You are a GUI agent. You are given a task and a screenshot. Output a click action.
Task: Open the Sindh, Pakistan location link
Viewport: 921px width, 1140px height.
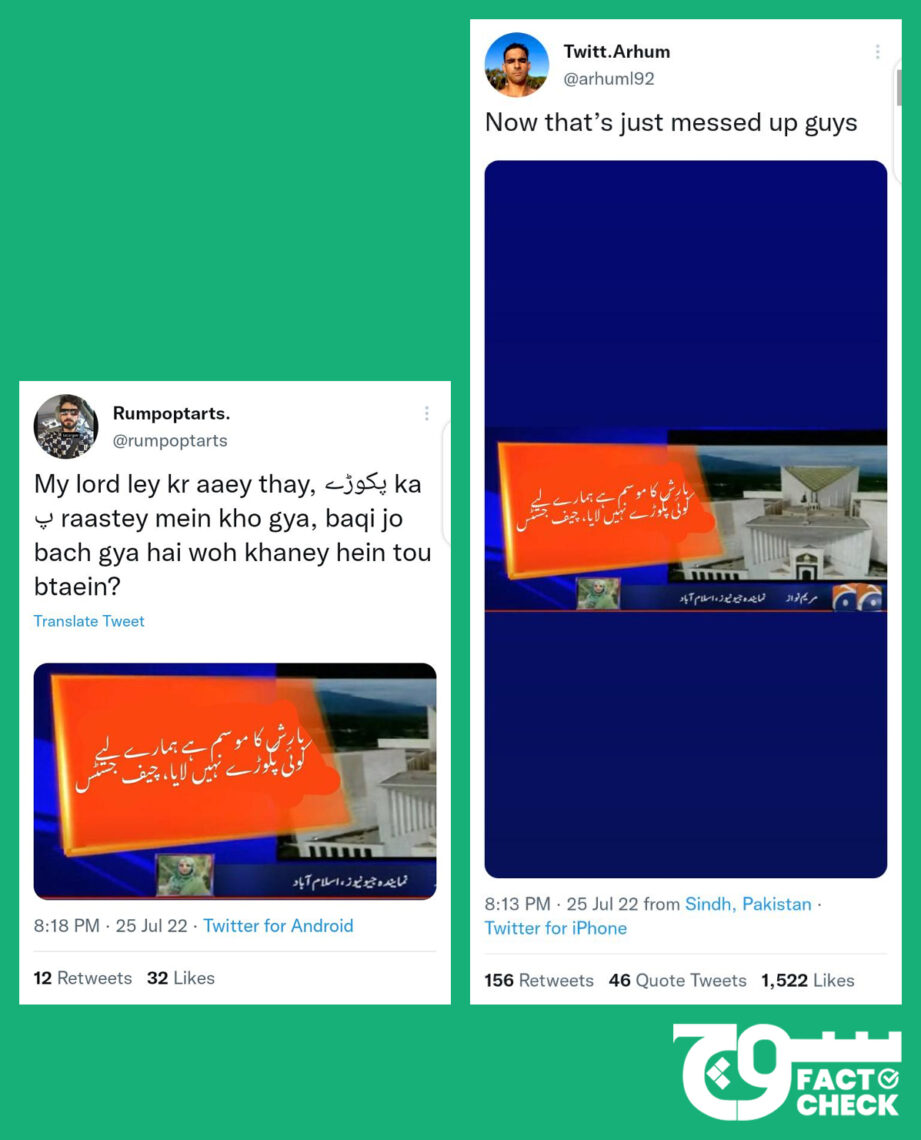coord(748,904)
